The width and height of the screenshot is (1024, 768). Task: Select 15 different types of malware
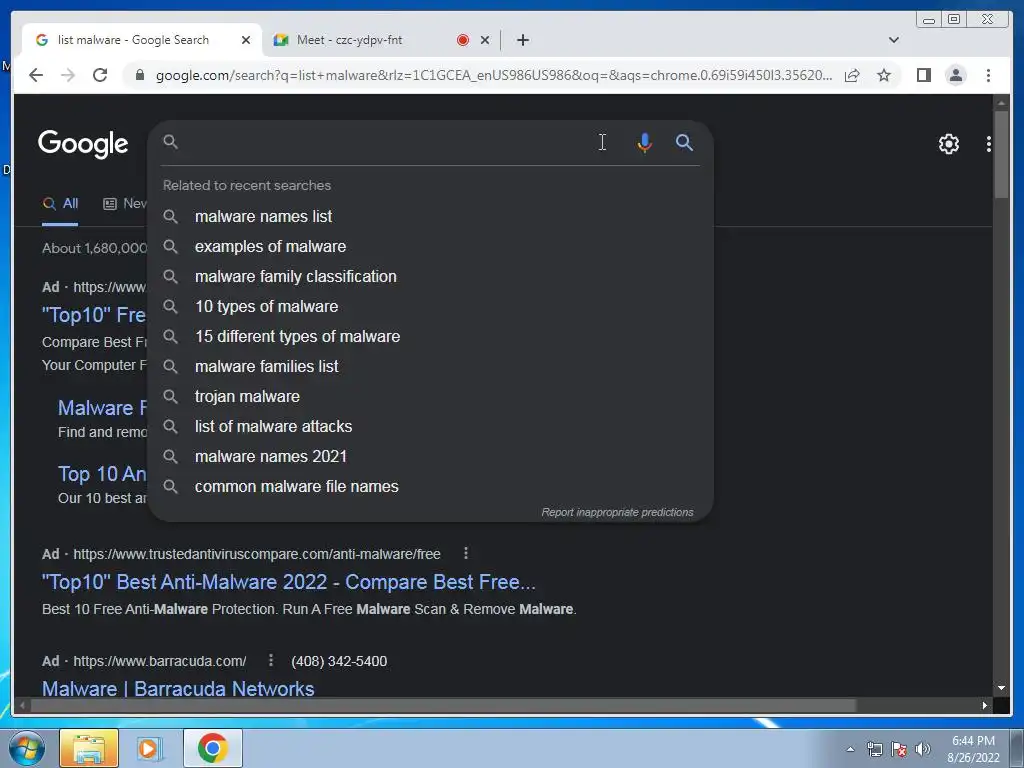click(430, 336)
